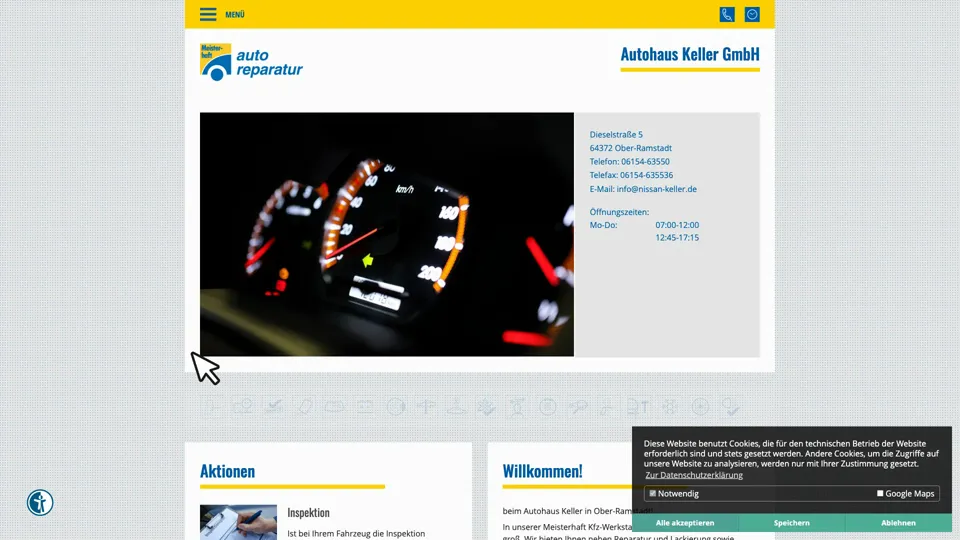Click the Alle akzeptieren button
The width and height of the screenshot is (960, 540).
(685, 523)
